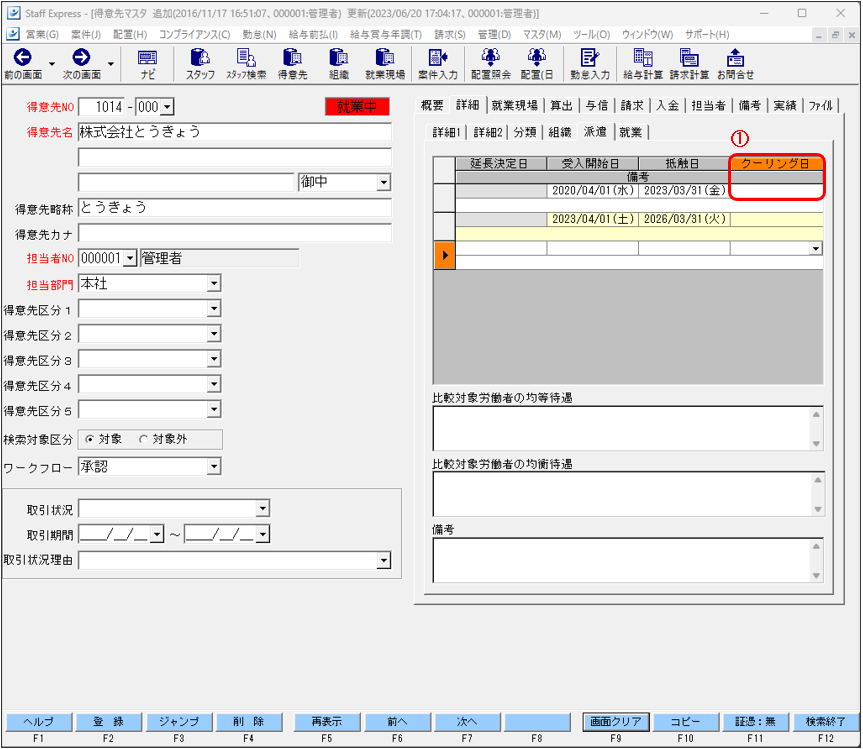Image resolution: width=863 pixels, height=749 pixels.
Task: Open the 得意先区分４ dropdown
Action: tap(214, 384)
